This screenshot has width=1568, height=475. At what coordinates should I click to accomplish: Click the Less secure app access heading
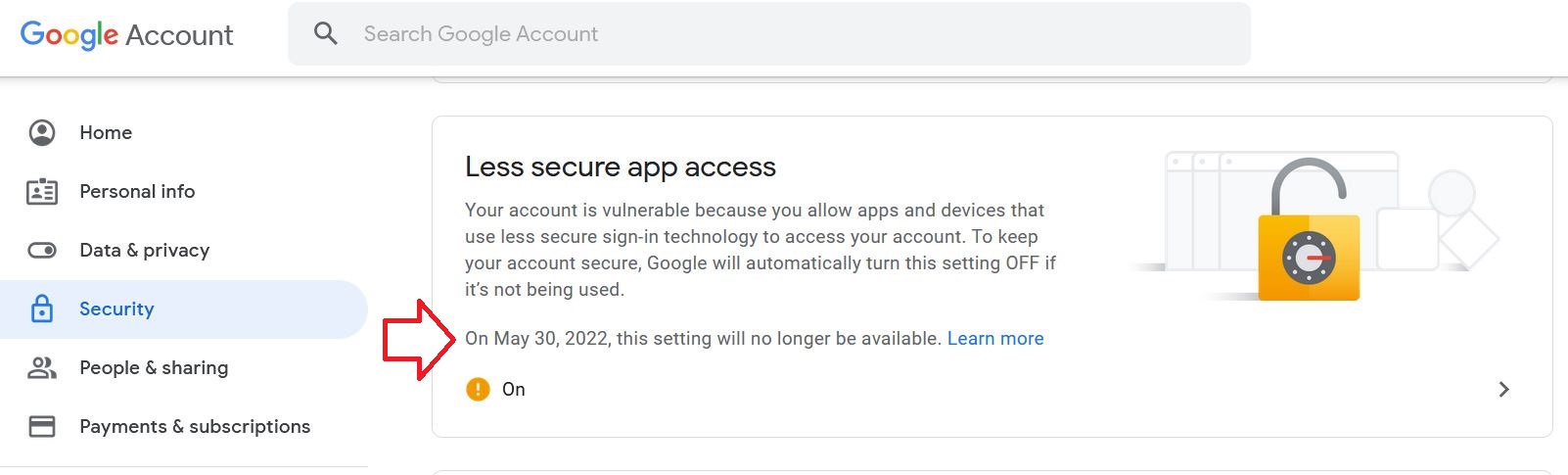(x=621, y=166)
